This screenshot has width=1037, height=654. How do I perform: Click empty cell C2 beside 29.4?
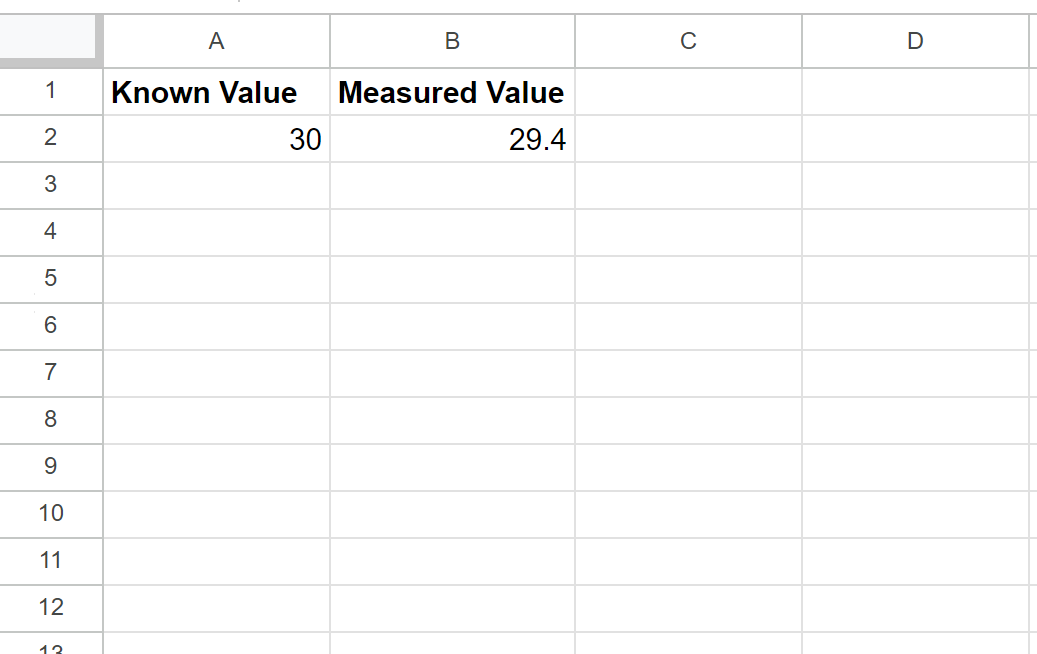(x=688, y=139)
